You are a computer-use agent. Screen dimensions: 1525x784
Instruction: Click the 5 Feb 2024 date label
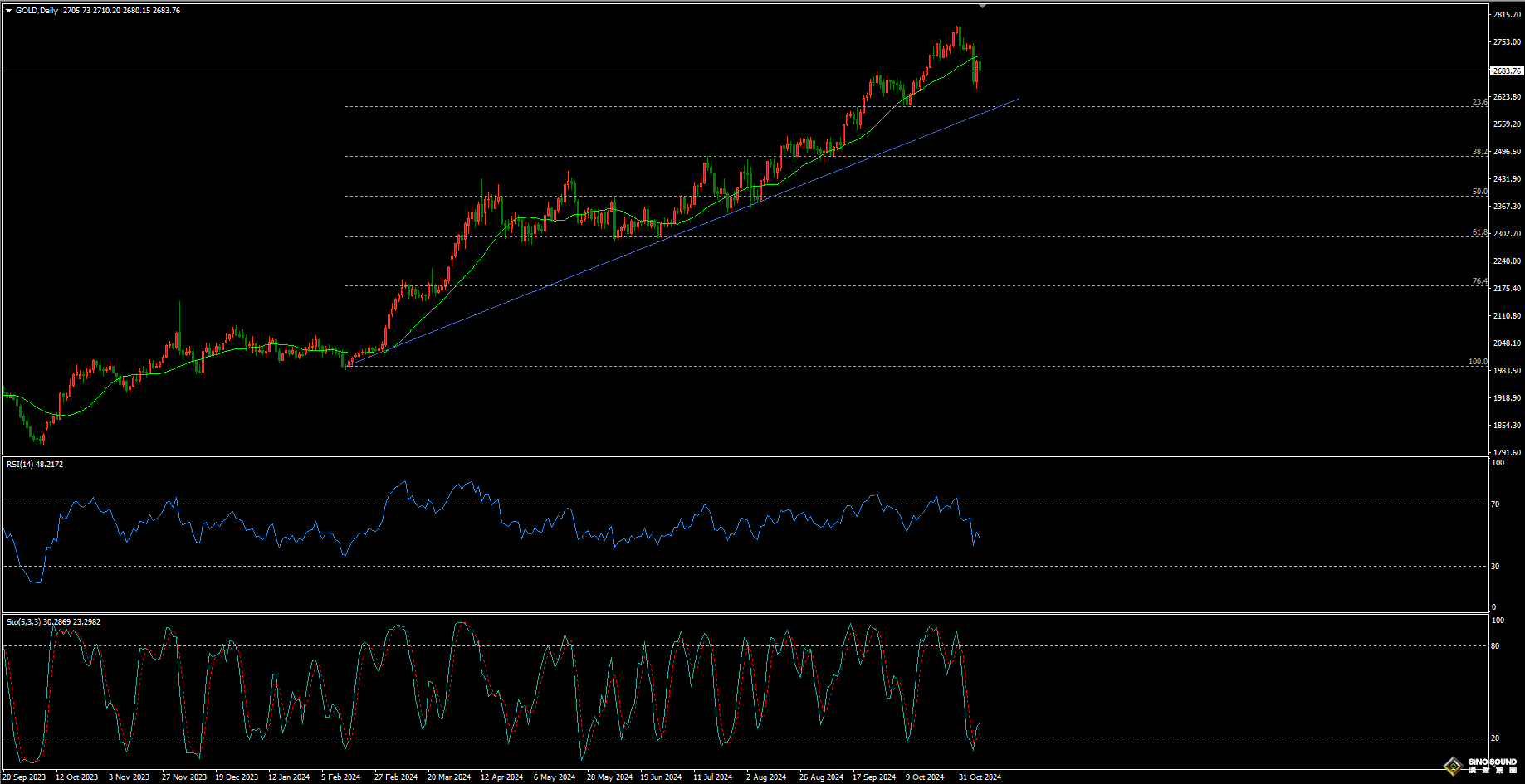tap(341, 777)
